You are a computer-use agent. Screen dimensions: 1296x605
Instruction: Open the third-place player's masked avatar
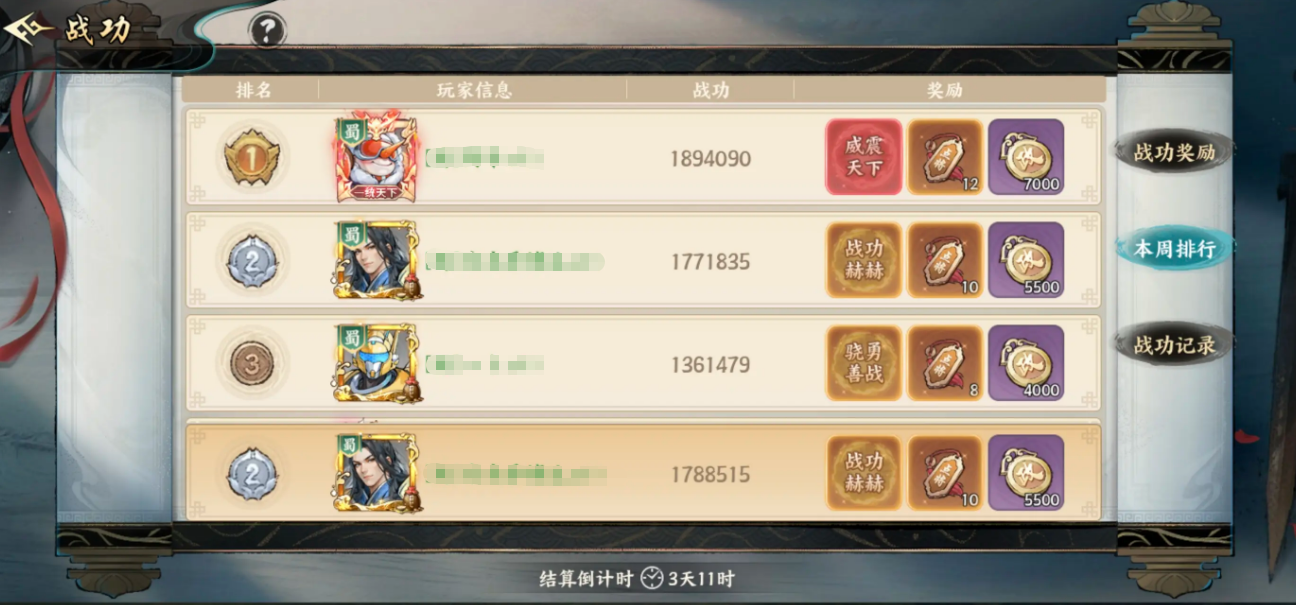377,364
